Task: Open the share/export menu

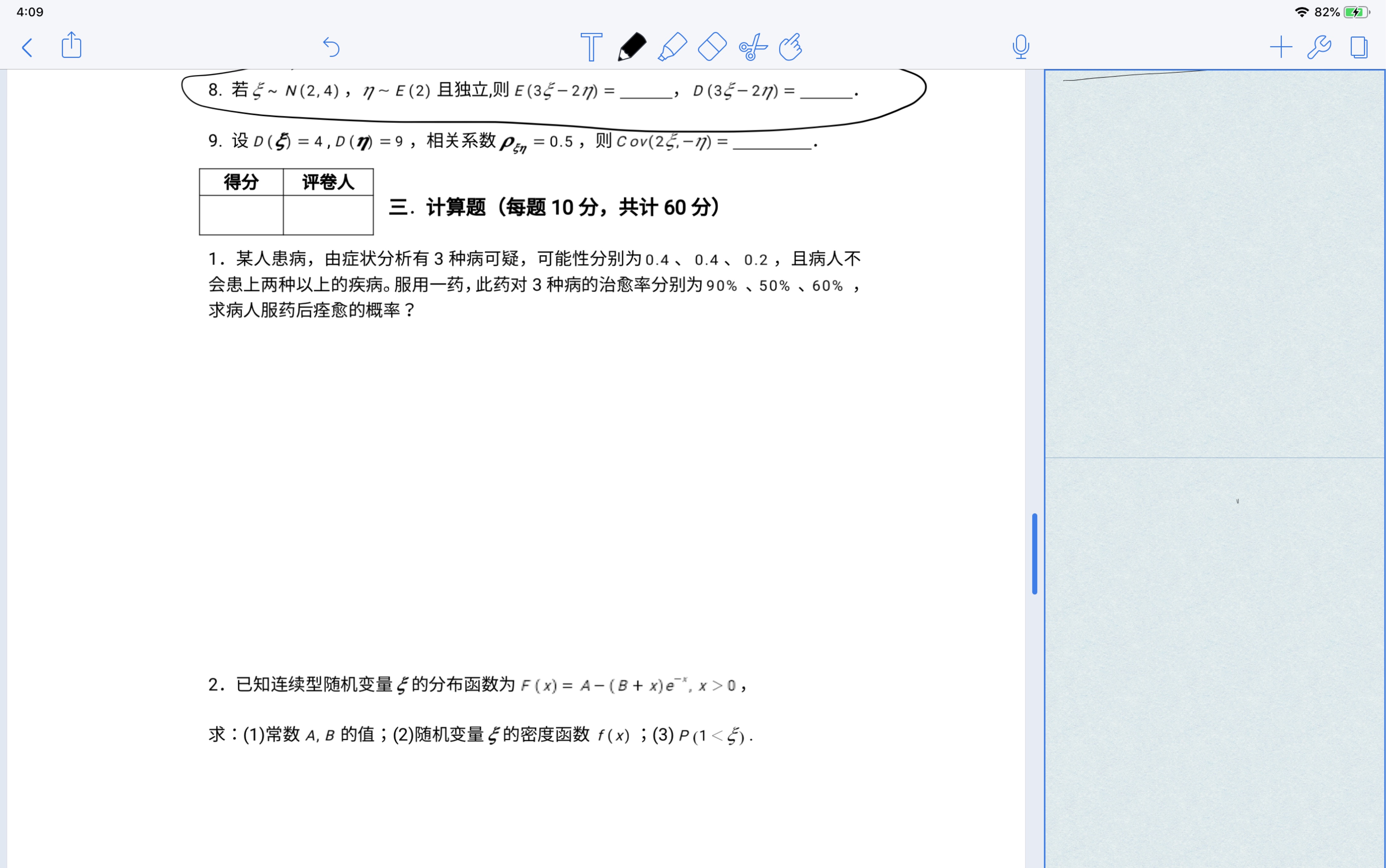Action: (71, 45)
